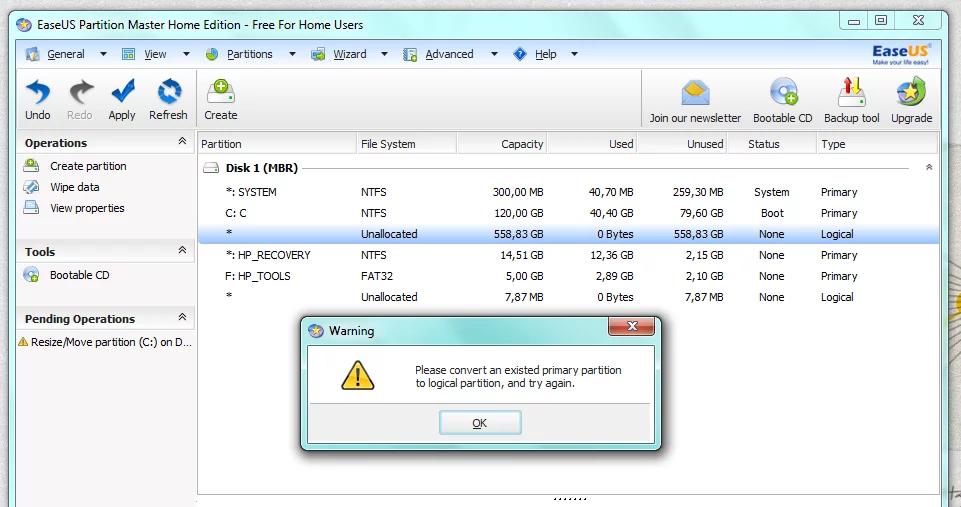961x507 pixels.
Task: Open the Advanced dropdown arrow
Action: click(x=493, y=54)
